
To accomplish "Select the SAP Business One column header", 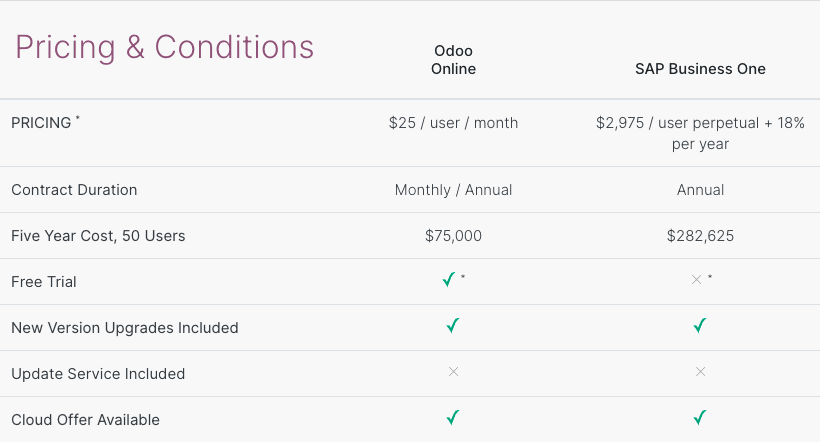I will click(x=700, y=69).
